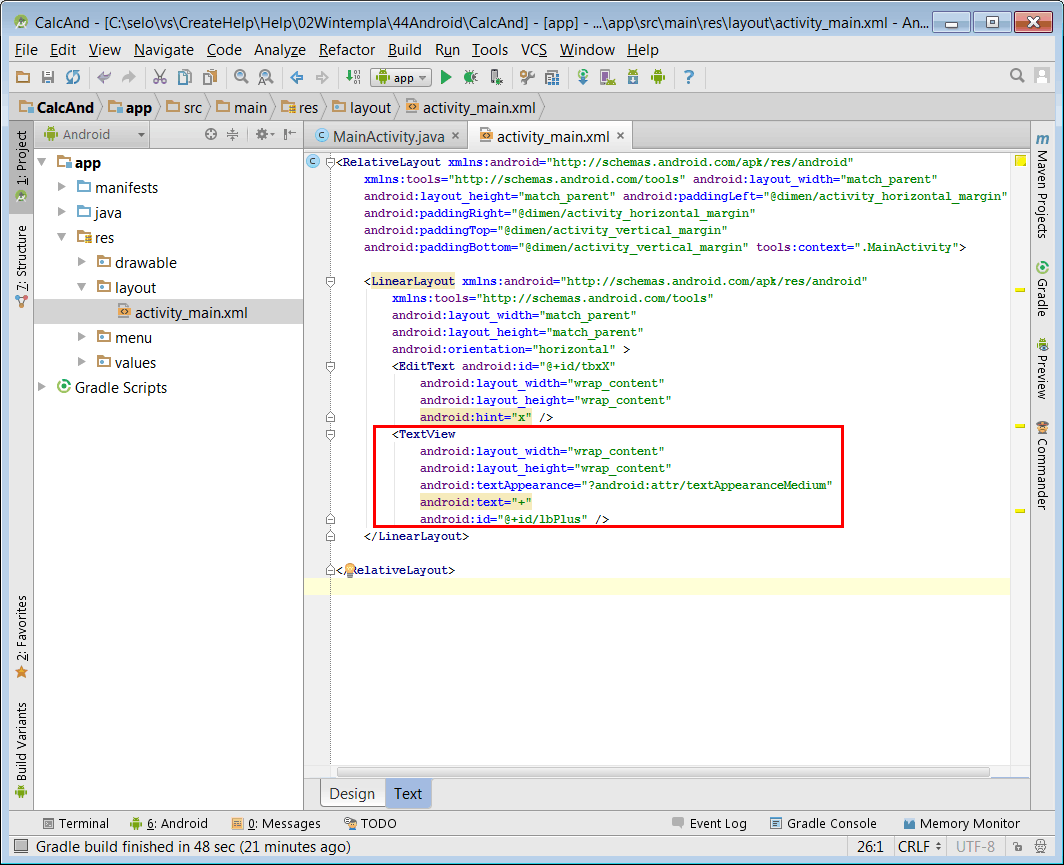The height and width of the screenshot is (865, 1064).
Task: Open the Android project view dropdown
Action: pyautogui.click(x=94, y=134)
